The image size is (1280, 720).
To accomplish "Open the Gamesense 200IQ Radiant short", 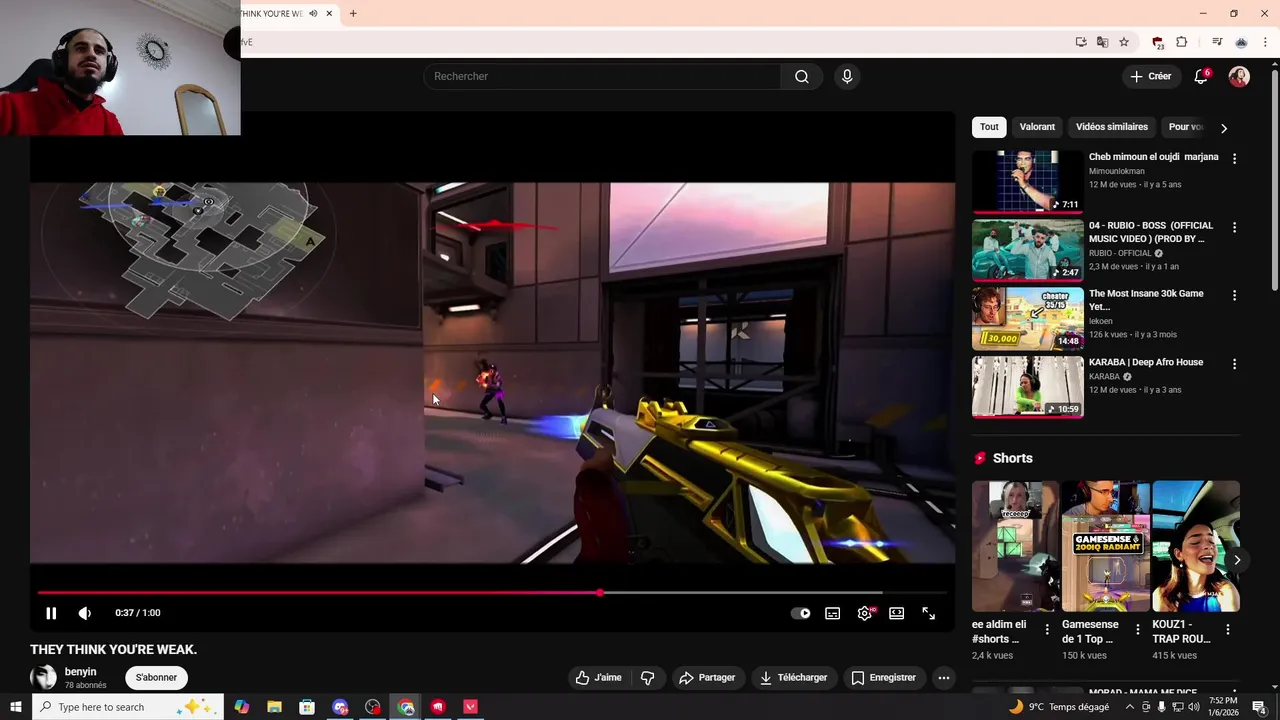I will (1105, 546).
